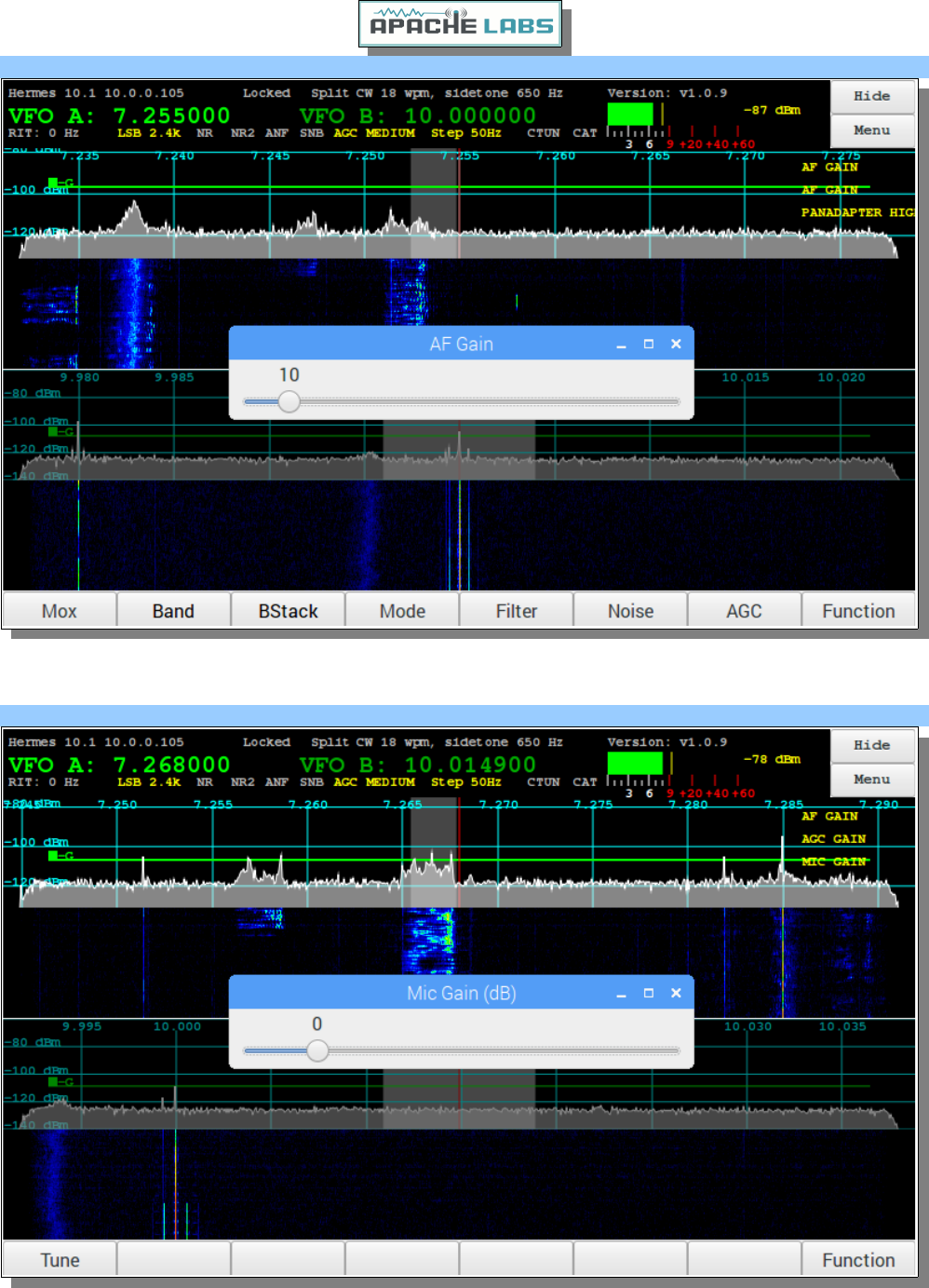Click the 7.240 frequency marker on panadapter
This screenshot has height=1288, width=929.
point(175,156)
